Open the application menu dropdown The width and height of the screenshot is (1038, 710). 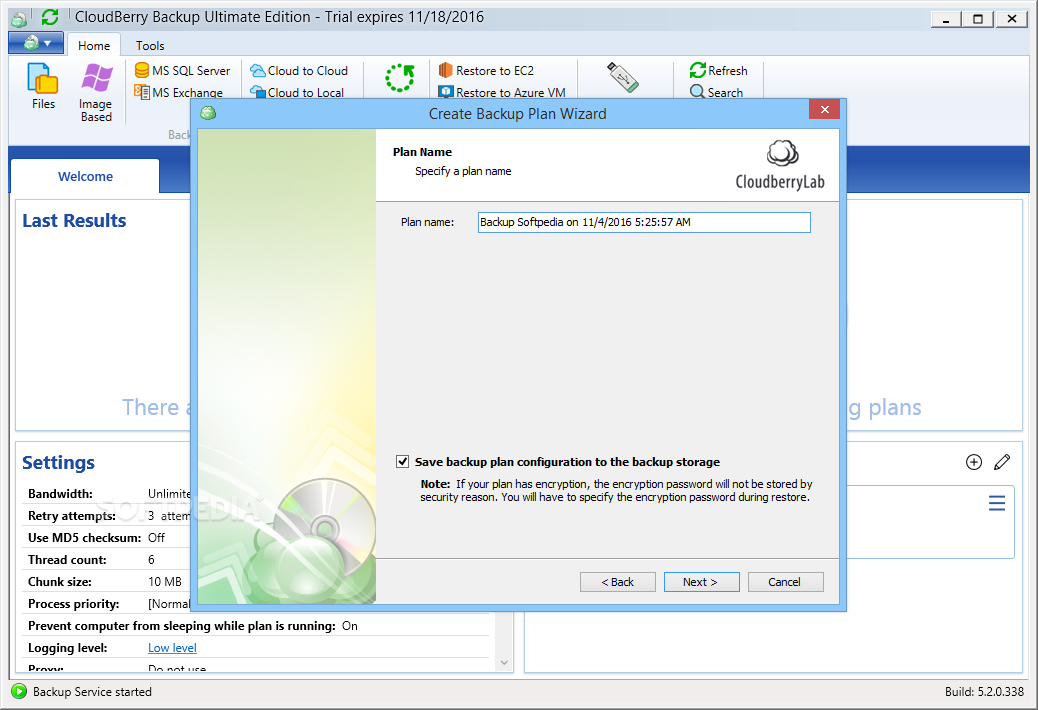coord(36,44)
